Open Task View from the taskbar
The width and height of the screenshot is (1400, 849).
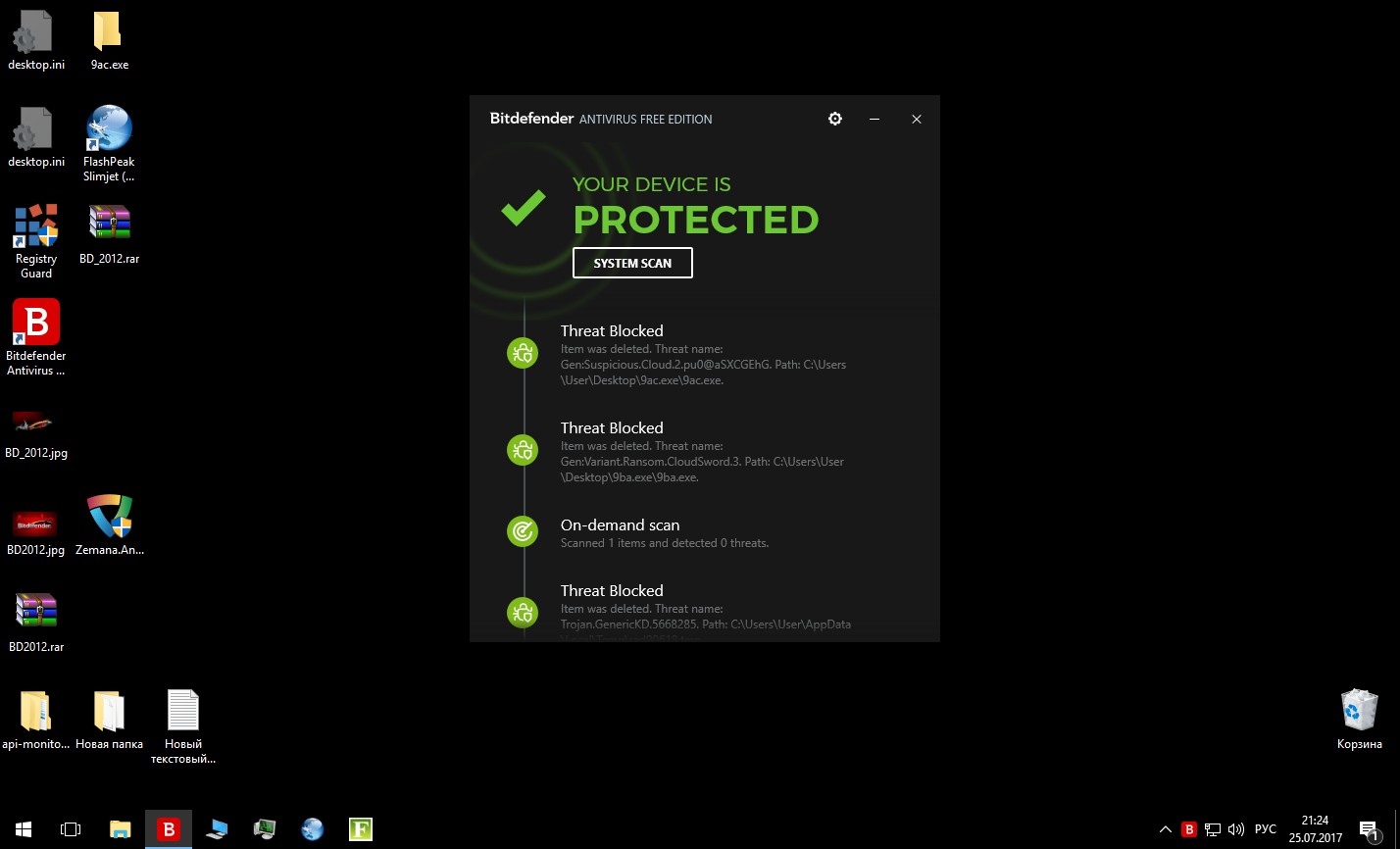(x=71, y=829)
